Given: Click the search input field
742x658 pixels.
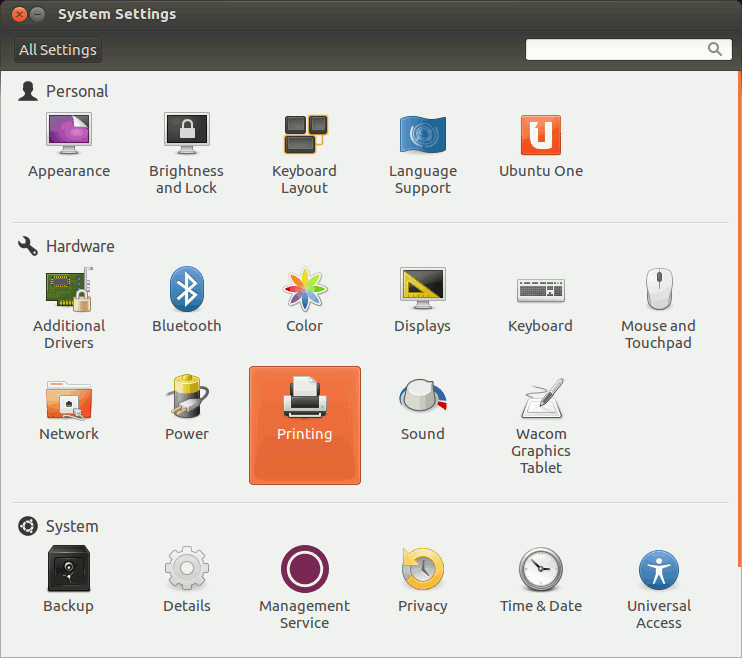Looking at the screenshot, I should tap(615, 49).
